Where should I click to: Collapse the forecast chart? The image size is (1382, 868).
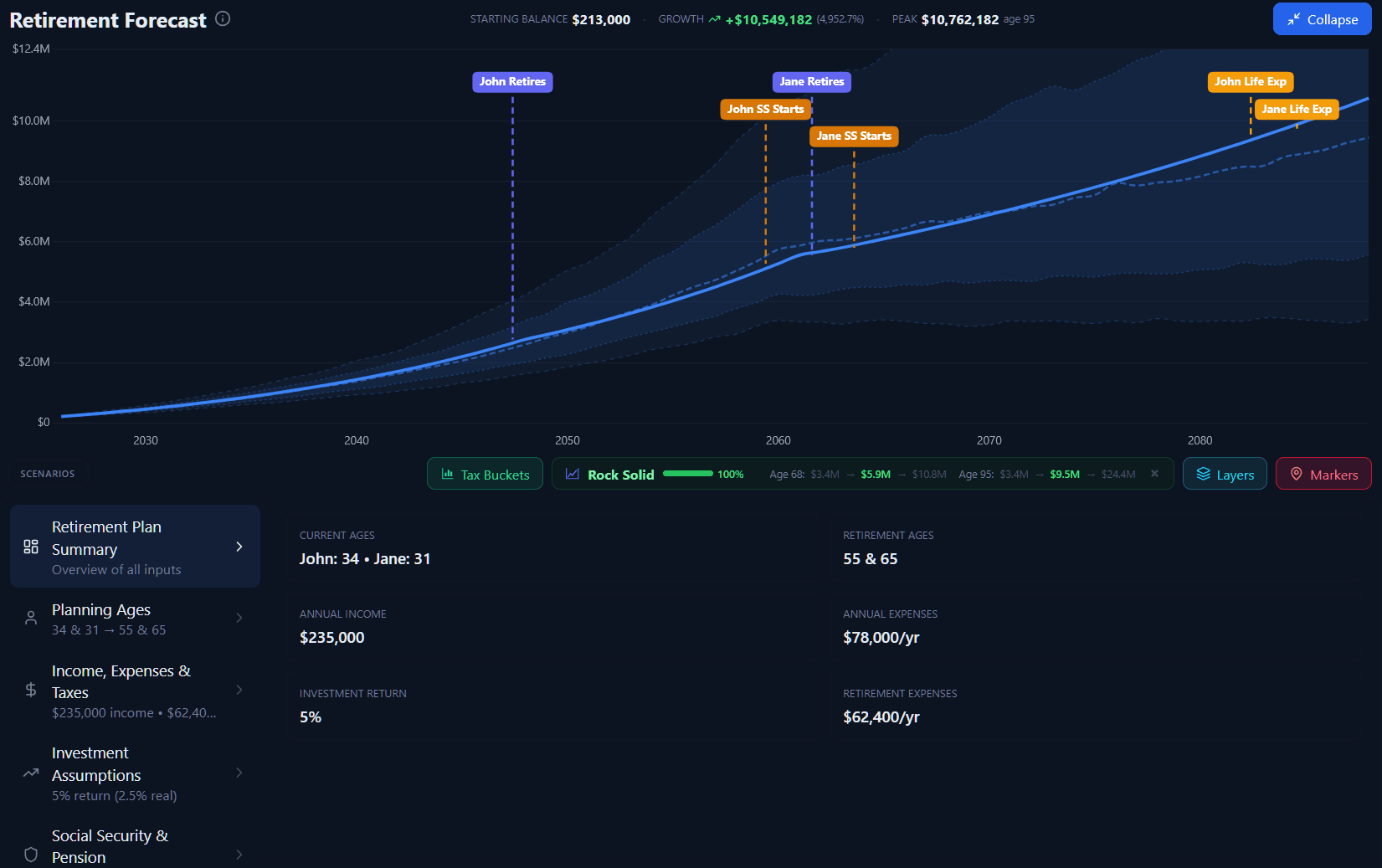(x=1322, y=19)
